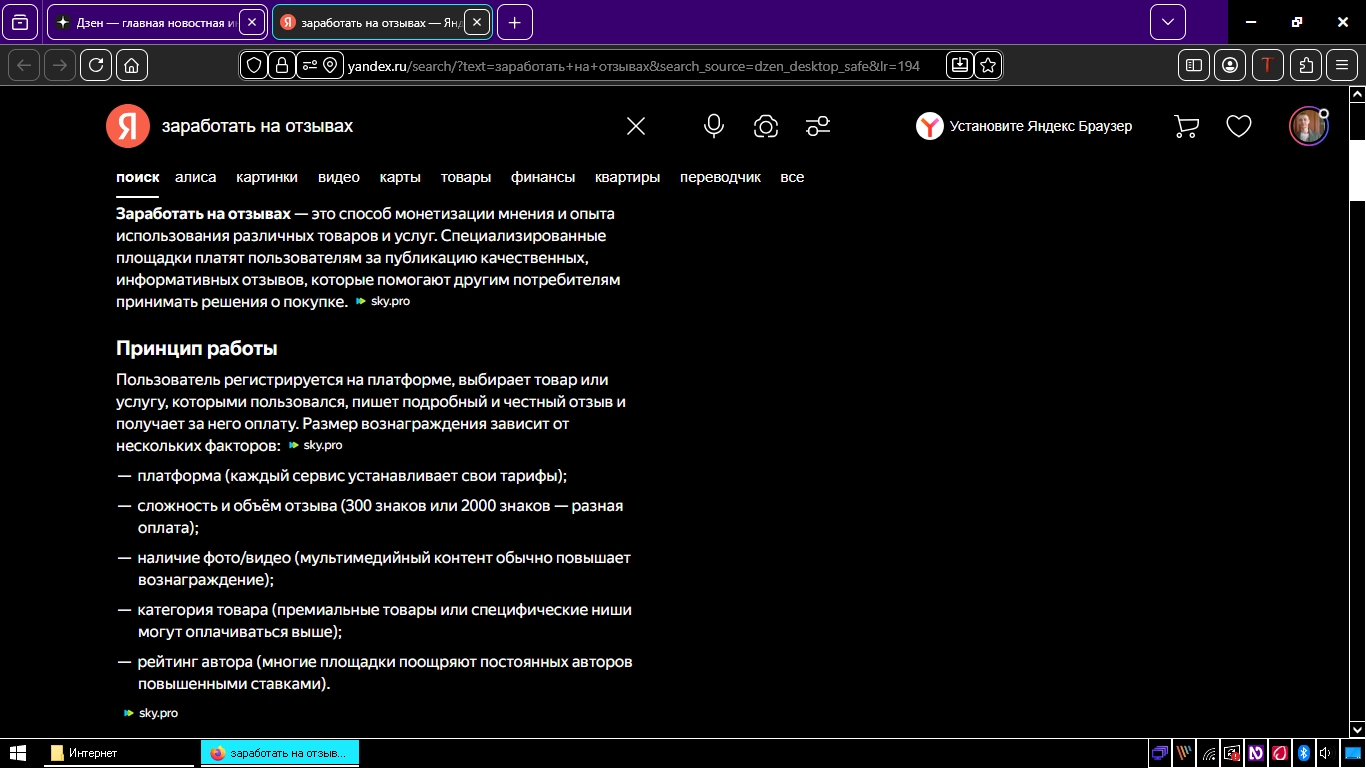Screen dimensions: 1366x768
Task: Select the "видео" search tab
Action: pos(339,177)
